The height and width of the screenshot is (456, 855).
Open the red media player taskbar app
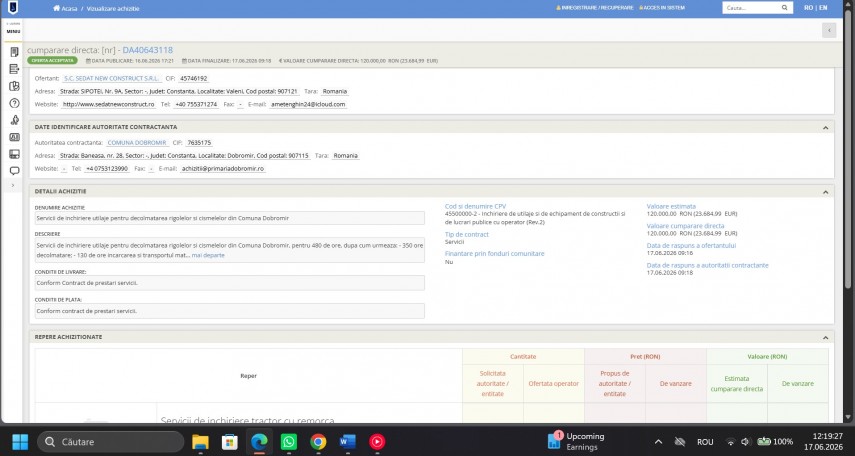pos(377,442)
